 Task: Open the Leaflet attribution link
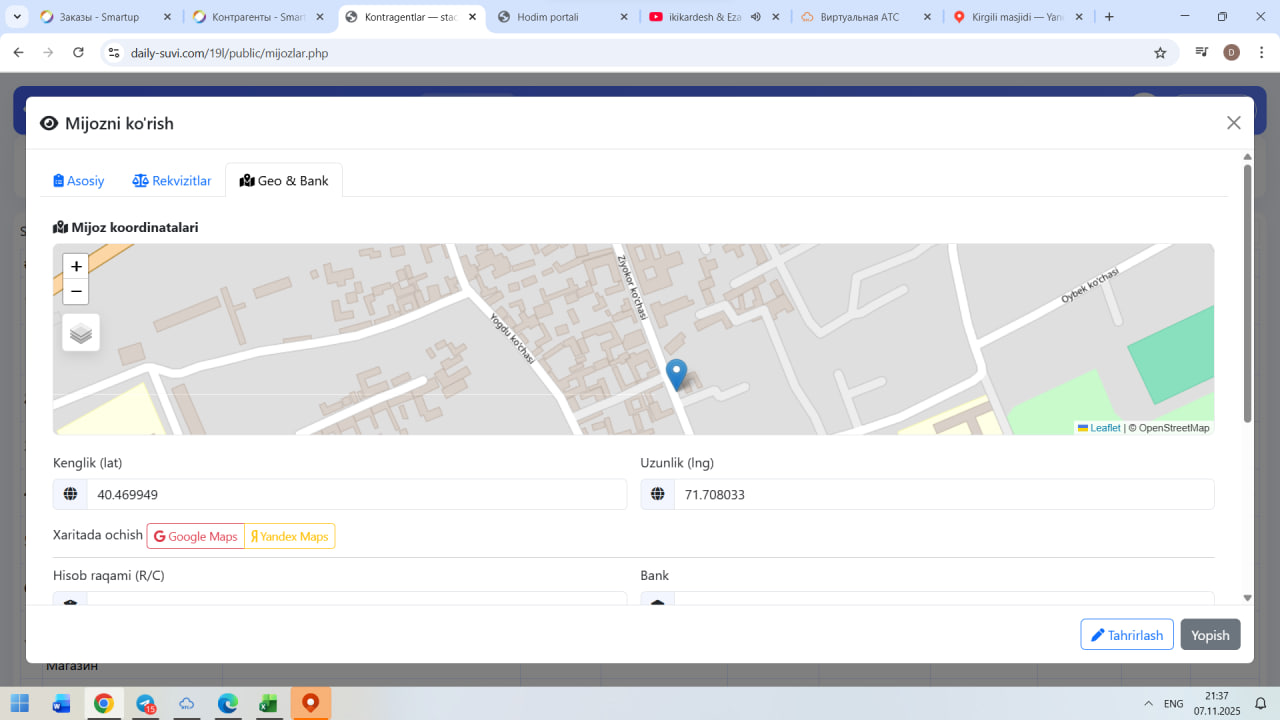coord(1099,428)
